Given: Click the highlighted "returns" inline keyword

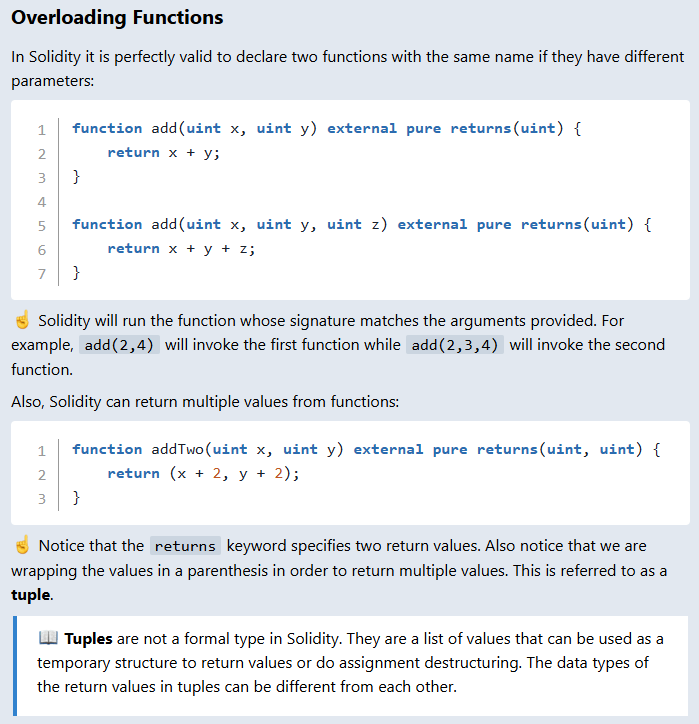Looking at the screenshot, I should pyautogui.click(x=185, y=546).
